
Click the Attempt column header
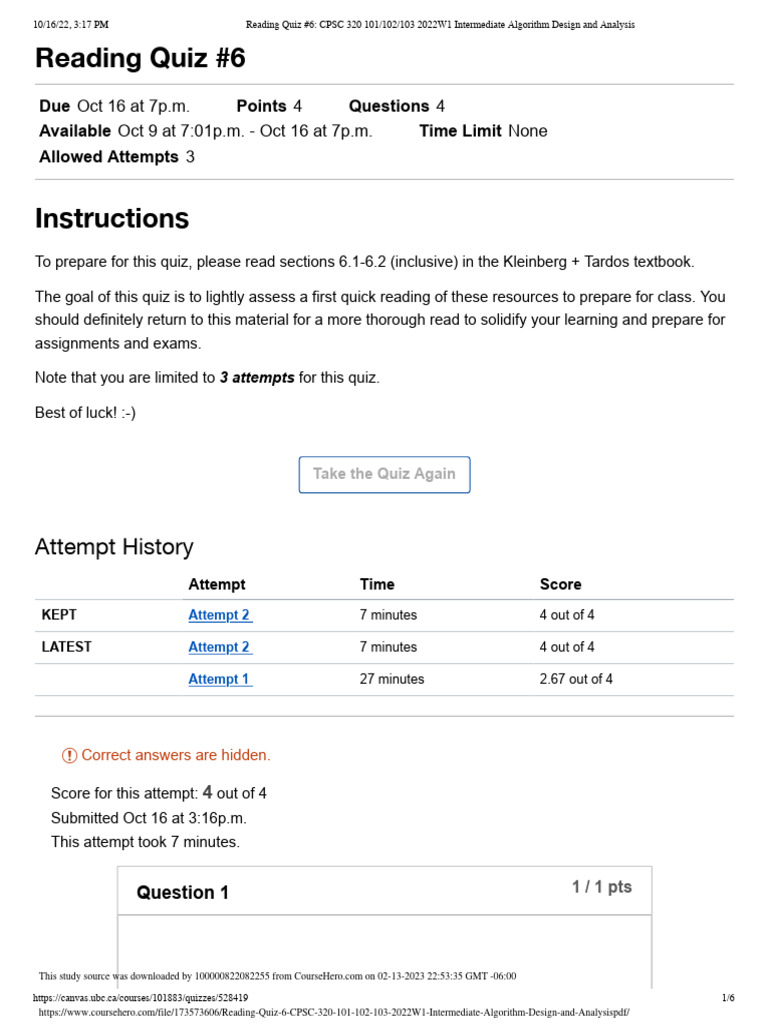[x=216, y=584]
